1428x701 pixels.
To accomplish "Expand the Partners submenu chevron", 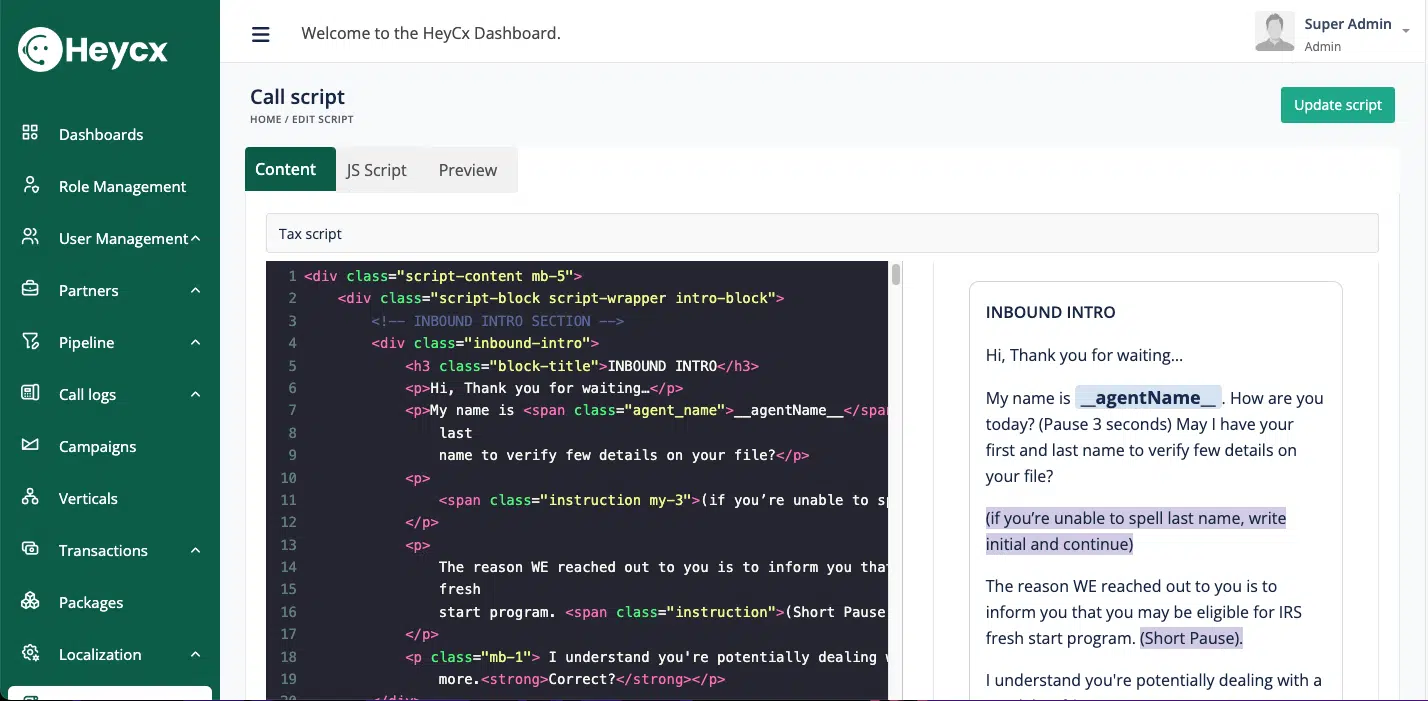I will pyautogui.click(x=196, y=290).
